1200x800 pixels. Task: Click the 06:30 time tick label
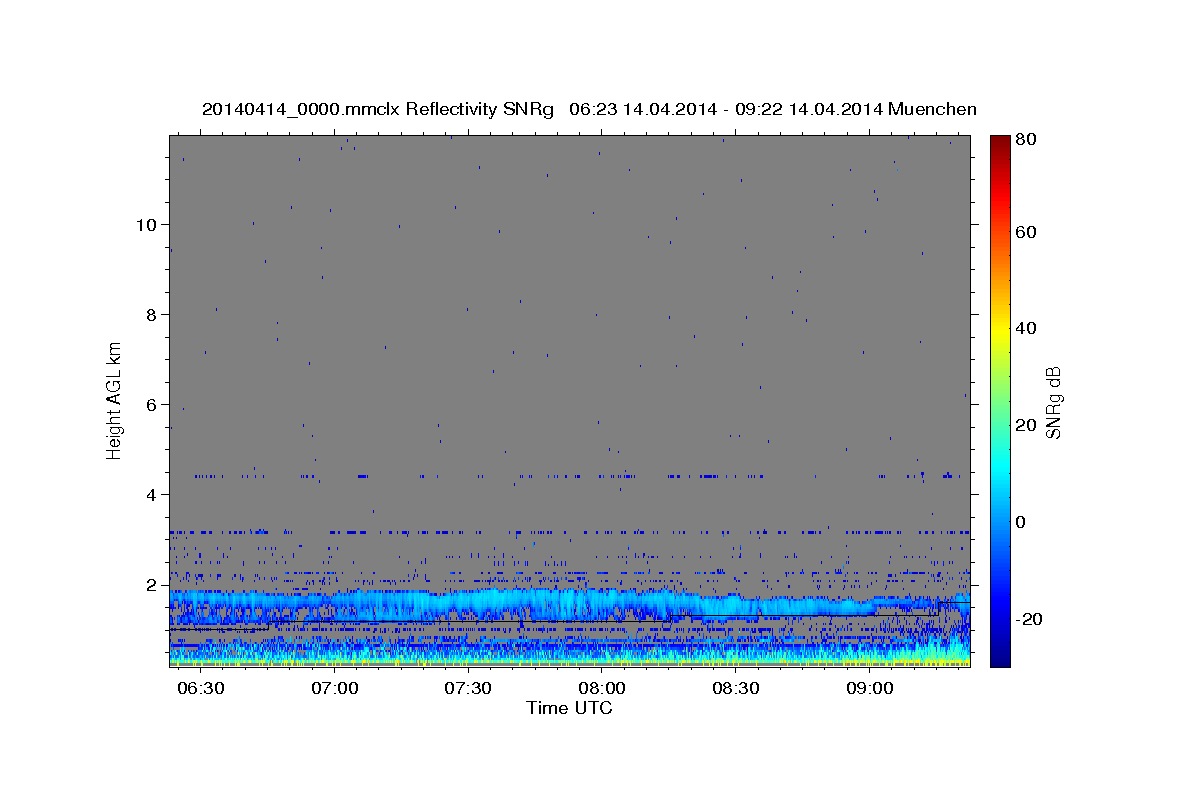(x=200, y=689)
